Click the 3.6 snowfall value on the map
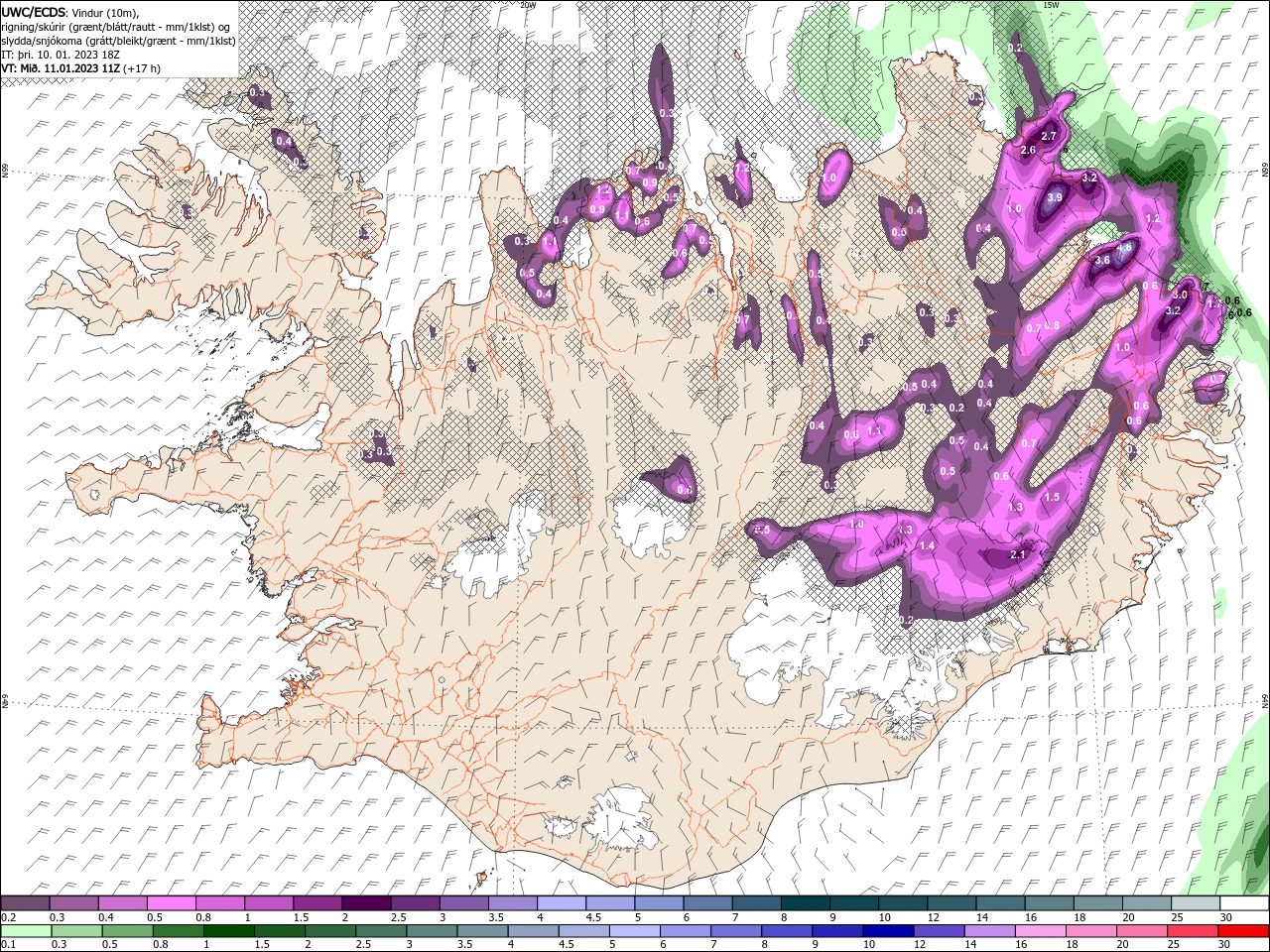Screen dimensions: 1270x952 coord(1101,260)
